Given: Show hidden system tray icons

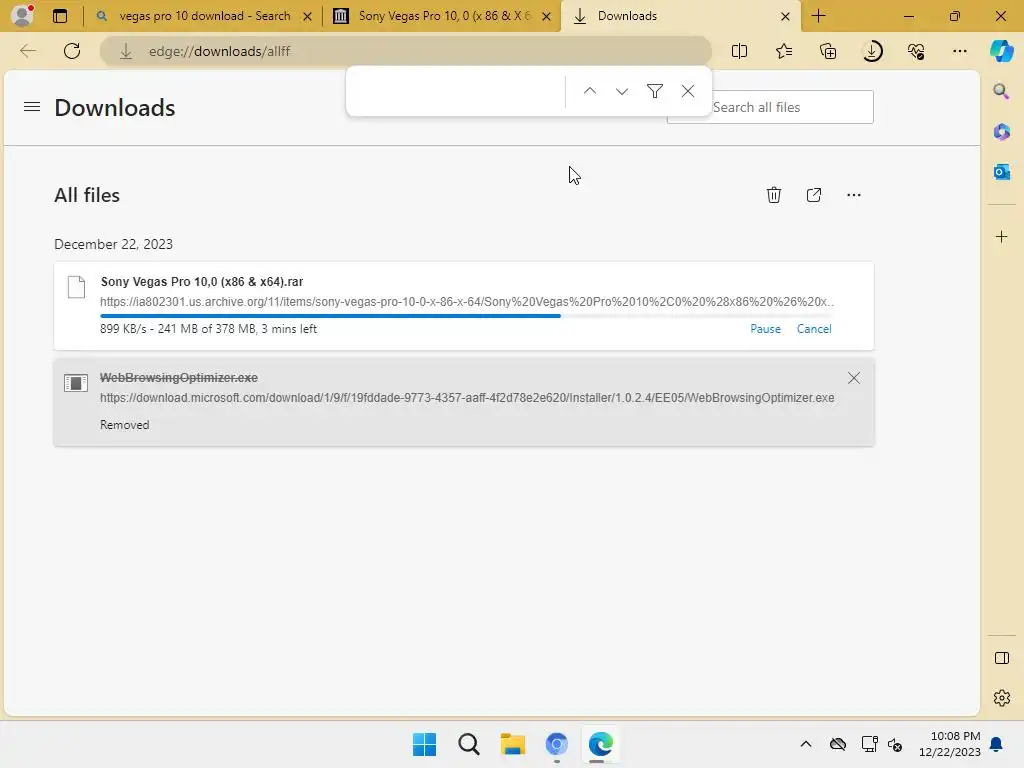Looking at the screenshot, I should point(806,744).
